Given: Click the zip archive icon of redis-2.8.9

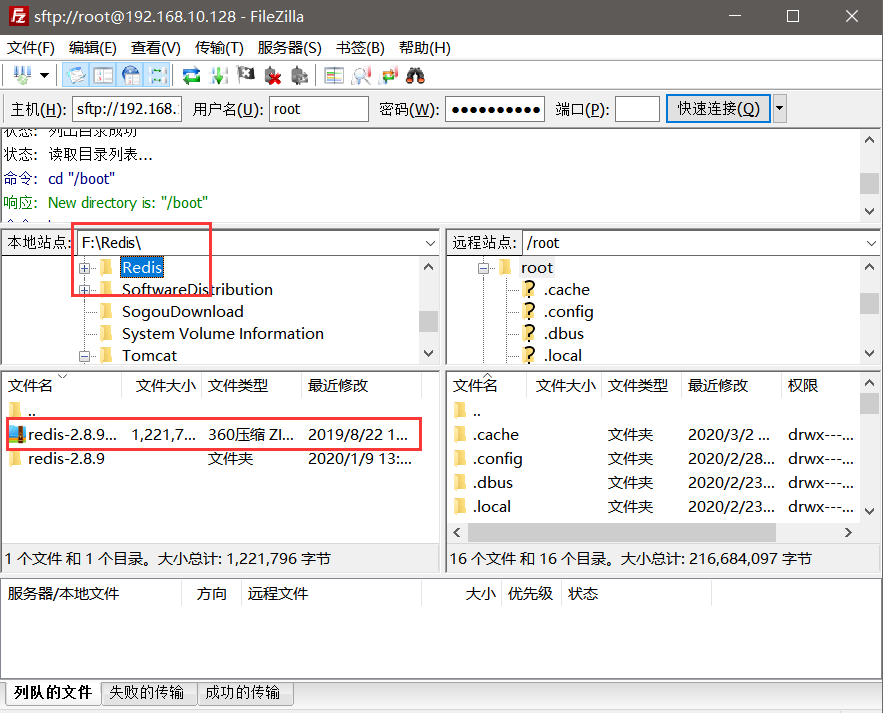Looking at the screenshot, I should pyautogui.click(x=17, y=434).
